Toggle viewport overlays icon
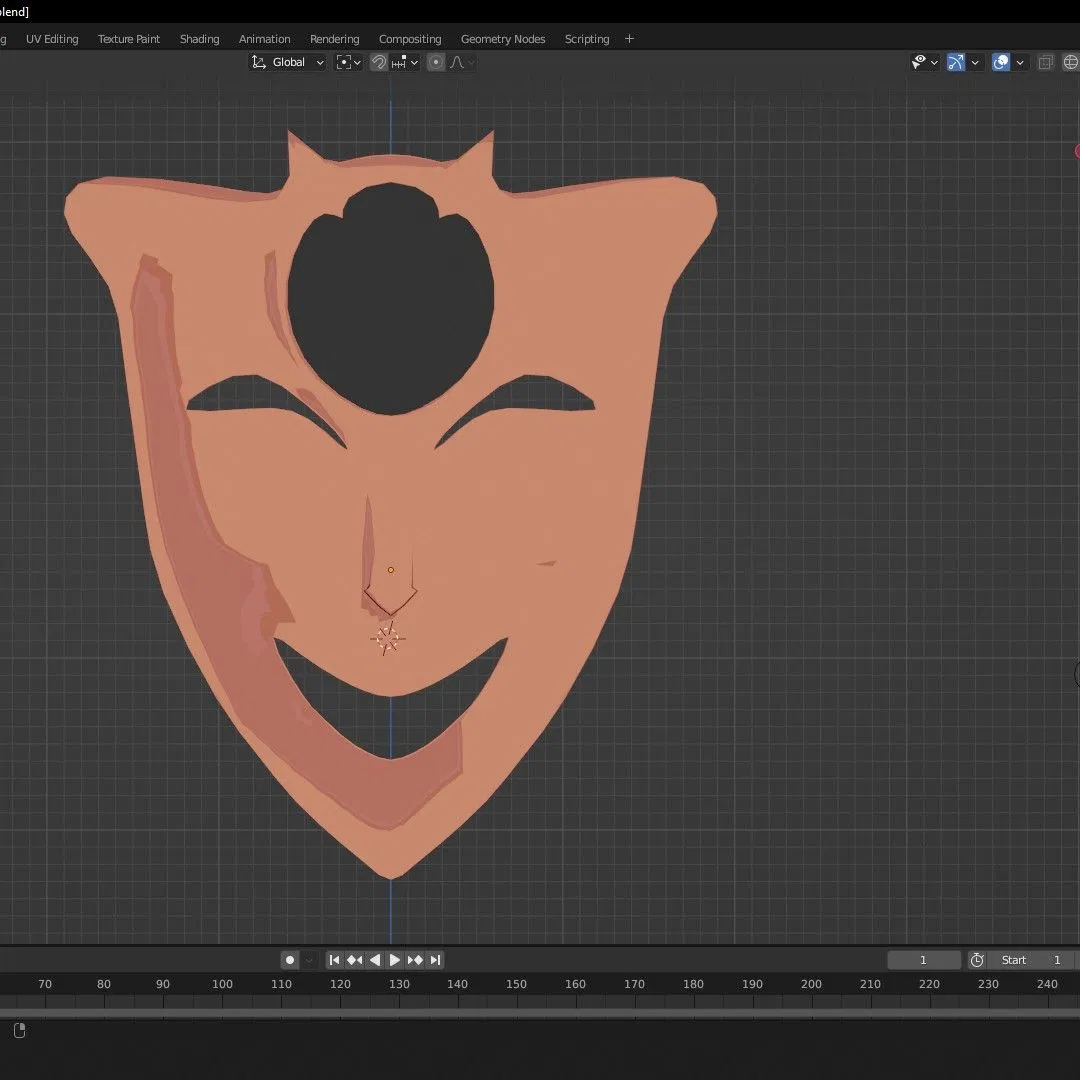The height and width of the screenshot is (1080, 1080). pyautogui.click(x=1001, y=62)
